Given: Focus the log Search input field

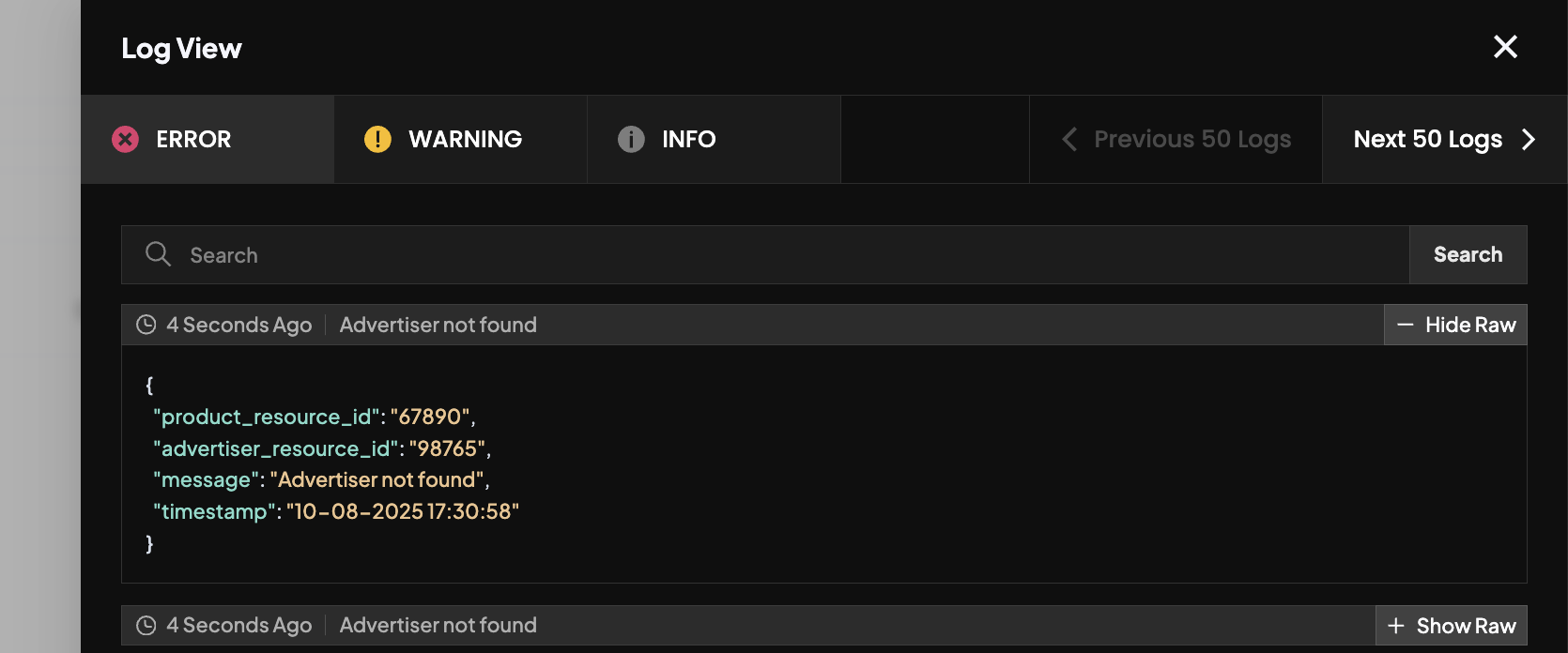Looking at the screenshot, I should 789,254.
